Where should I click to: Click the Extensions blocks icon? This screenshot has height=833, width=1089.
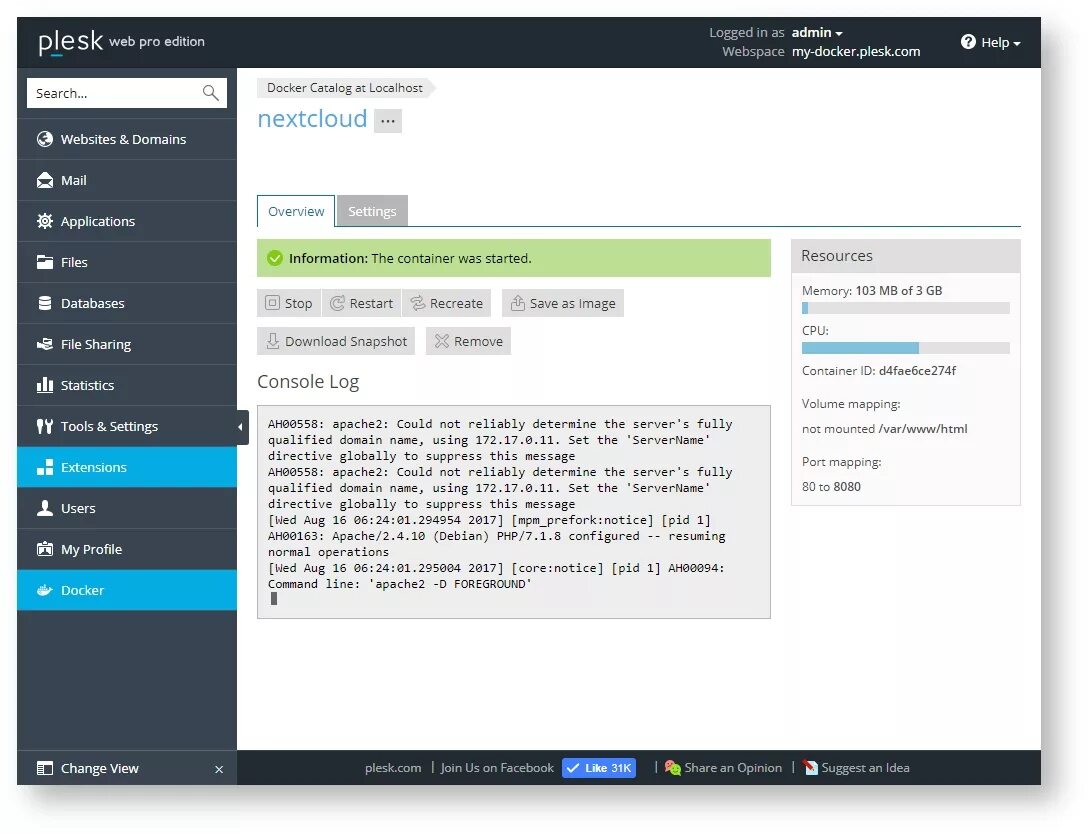click(45, 467)
